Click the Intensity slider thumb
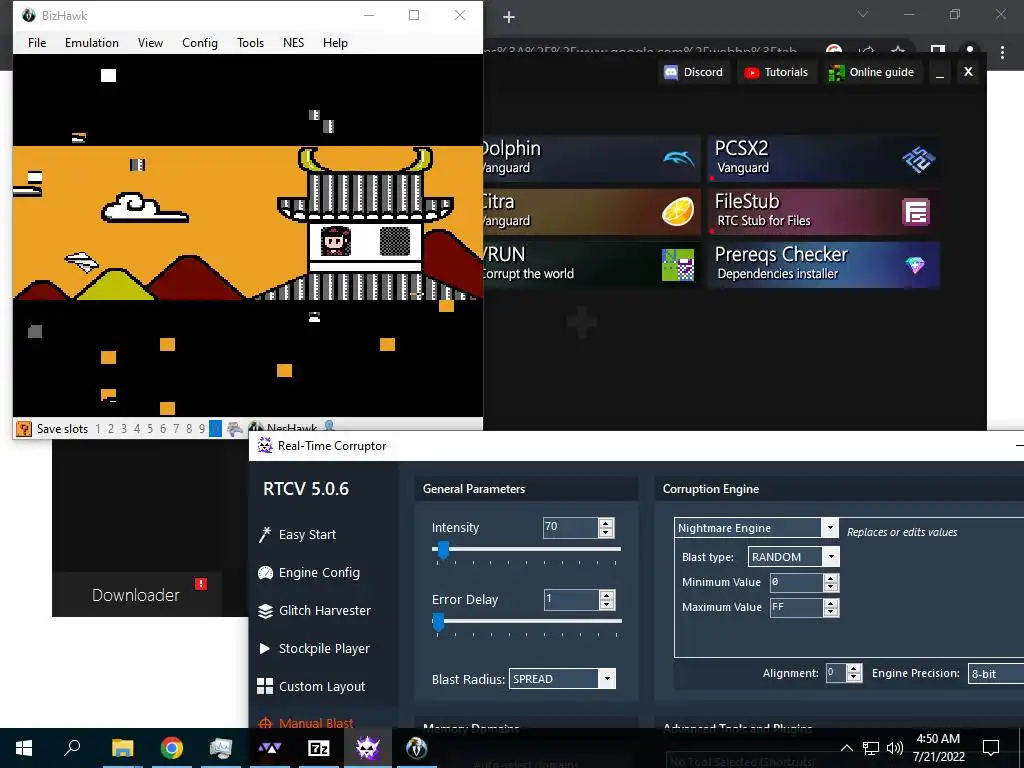 pos(443,549)
